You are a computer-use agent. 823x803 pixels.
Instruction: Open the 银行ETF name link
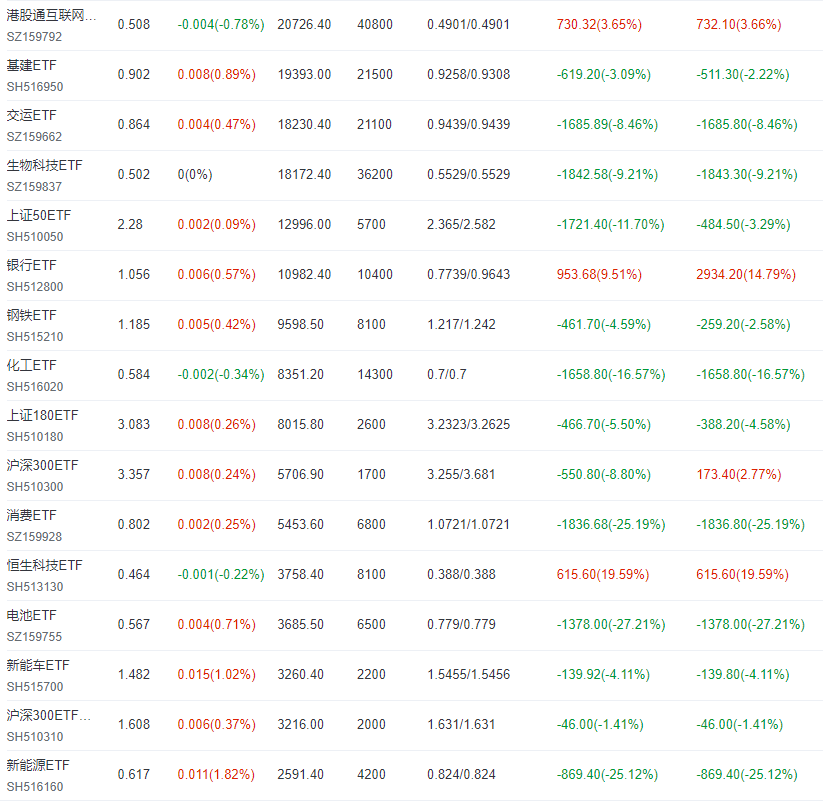coord(31,266)
